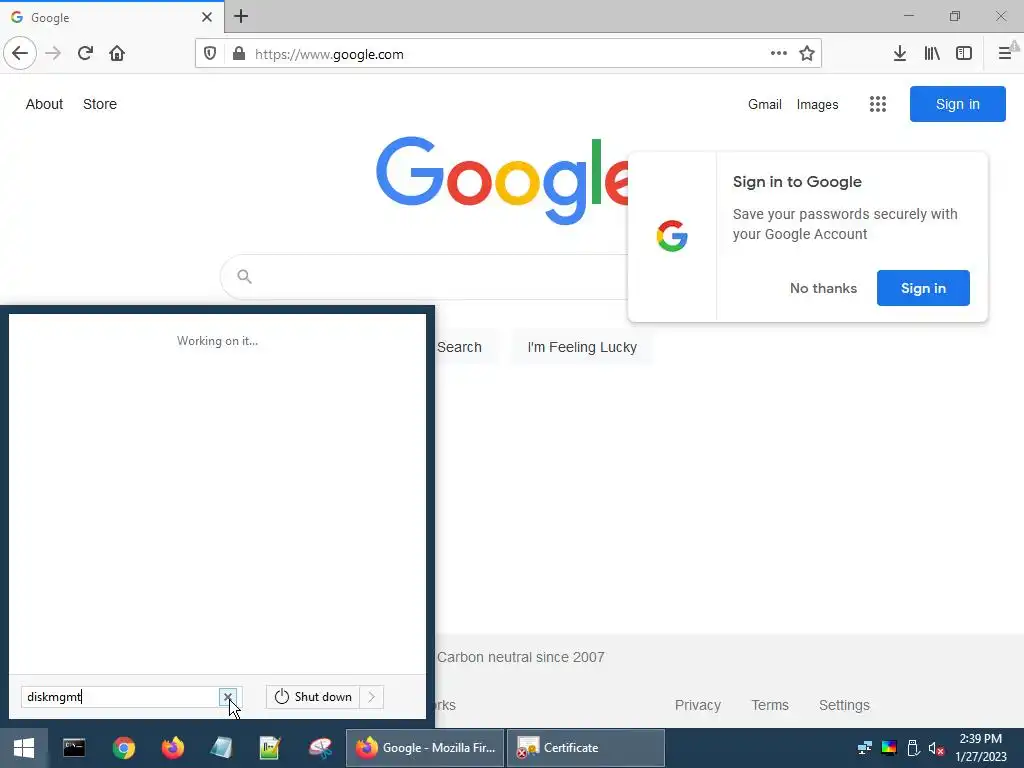Open the Firefox Library icon

point(932,54)
